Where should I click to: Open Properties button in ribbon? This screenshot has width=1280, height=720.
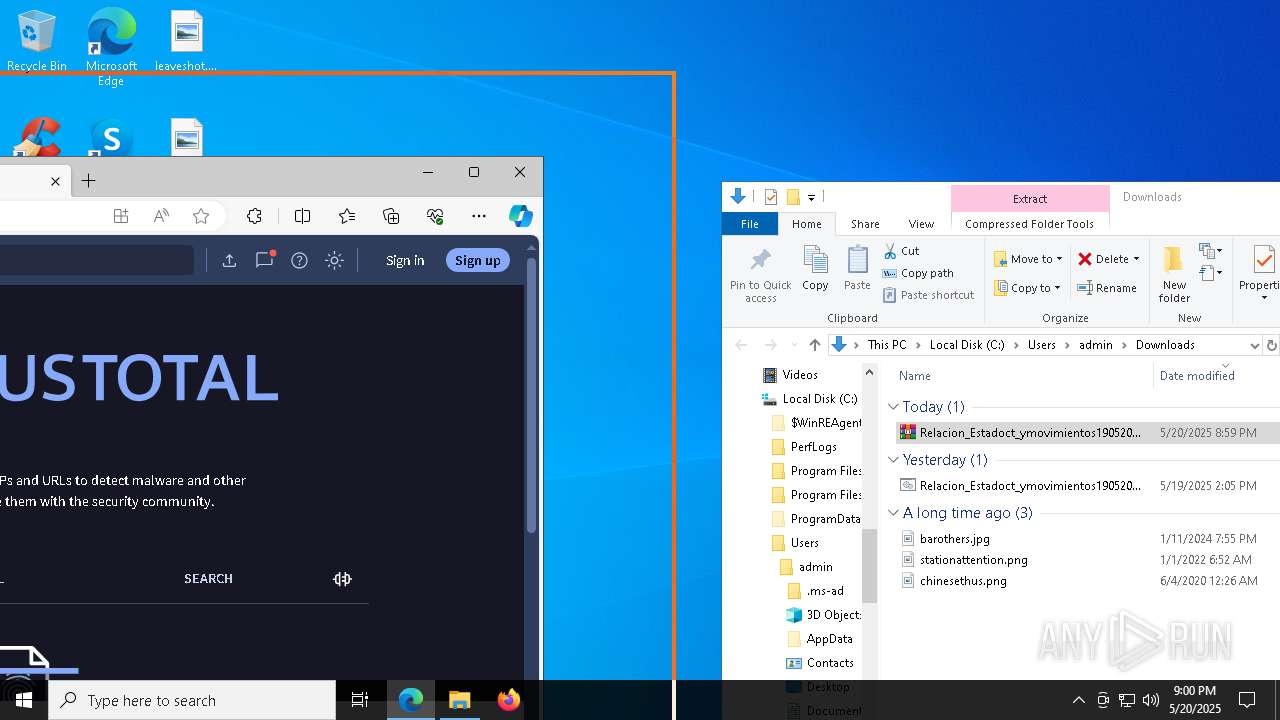(1261, 274)
